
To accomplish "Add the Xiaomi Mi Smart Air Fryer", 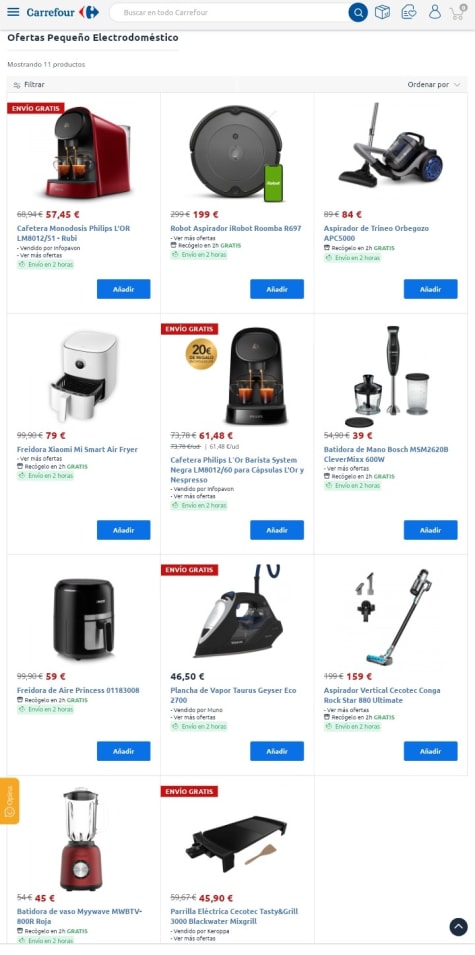I will coord(124,530).
